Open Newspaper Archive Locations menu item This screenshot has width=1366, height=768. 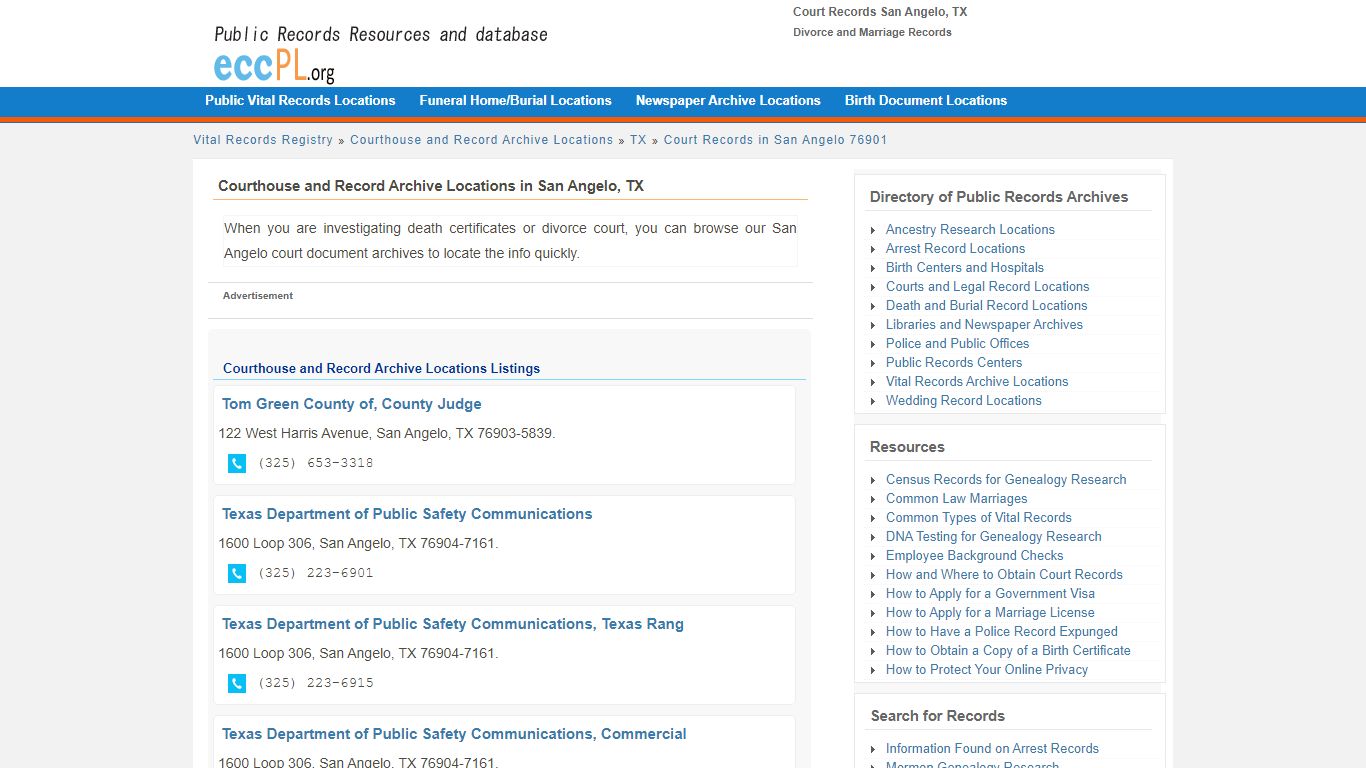(x=728, y=101)
